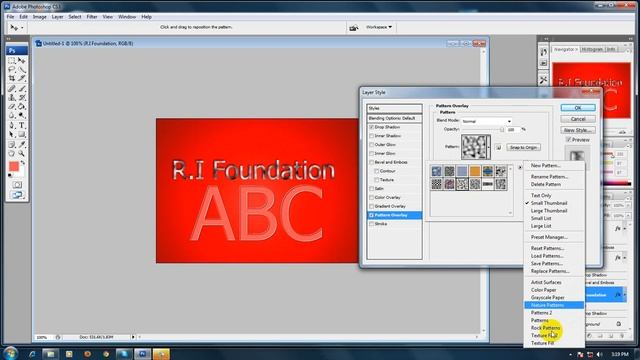Enable Gradient Overlay checkbox
Viewport: 640px width, 360px height.
pyautogui.click(x=371, y=207)
